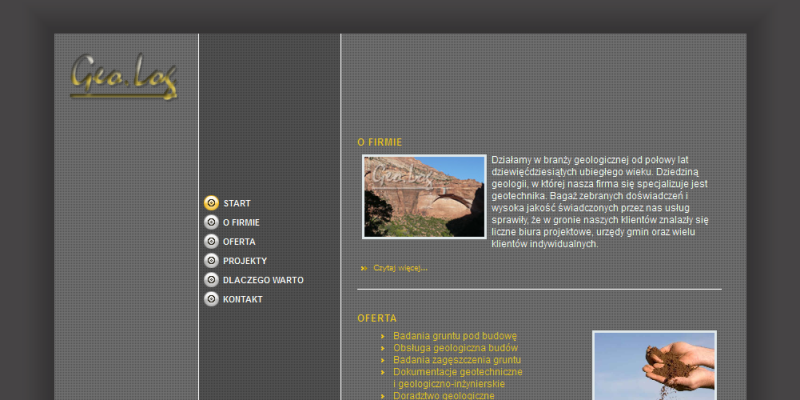Click the O FIRMIE section heading
Screen dimensions: 800x400
pyautogui.click(x=379, y=142)
